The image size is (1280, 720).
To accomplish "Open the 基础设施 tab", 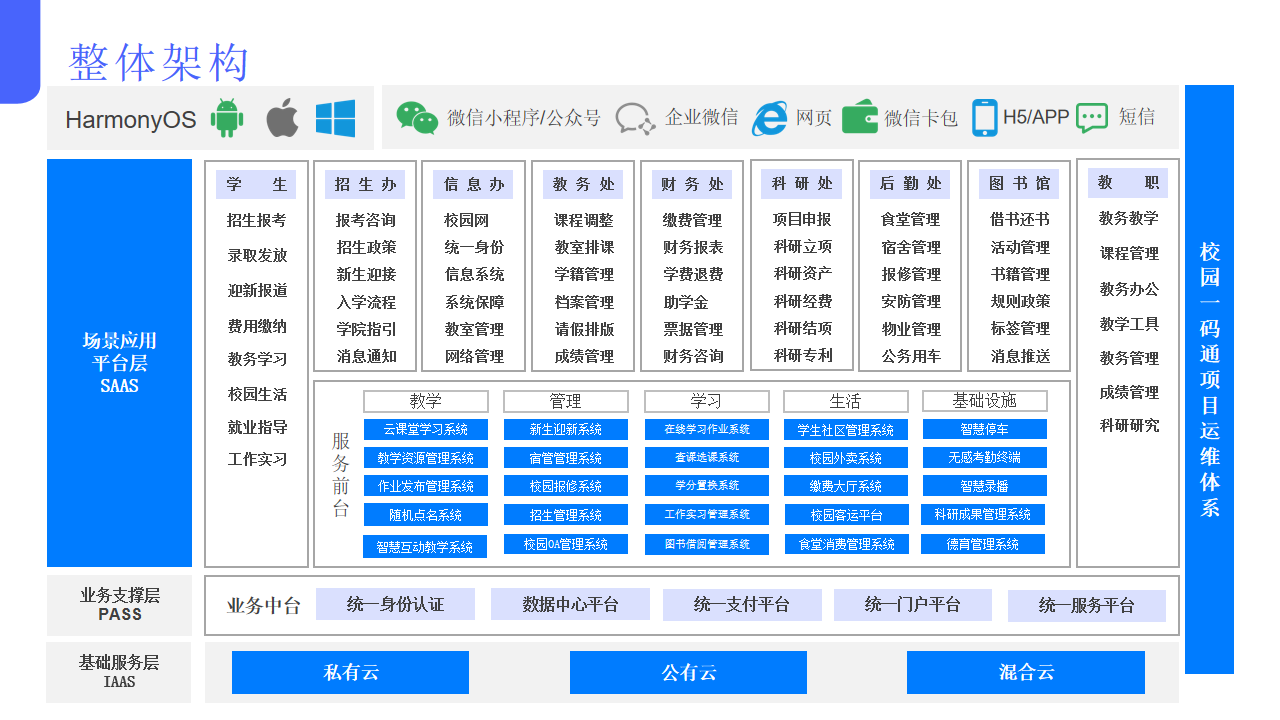I will click(x=987, y=401).
